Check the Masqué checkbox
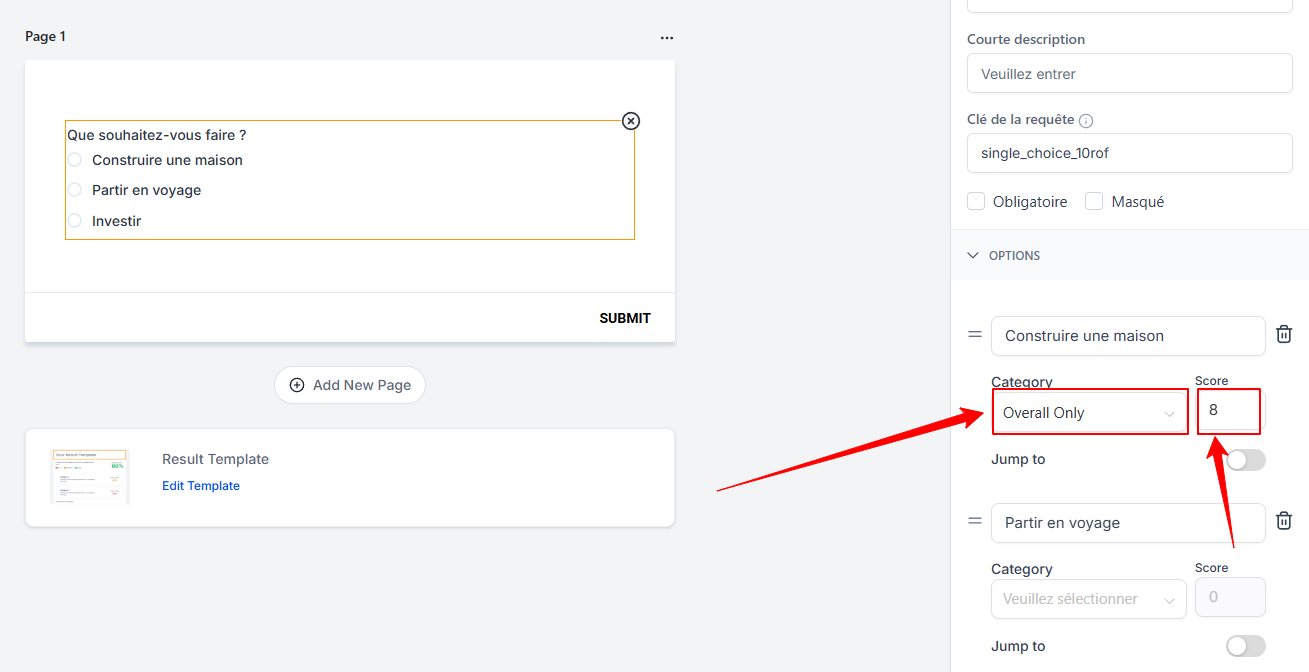This screenshot has width=1309, height=672. pyautogui.click(x=1094, y=201)
